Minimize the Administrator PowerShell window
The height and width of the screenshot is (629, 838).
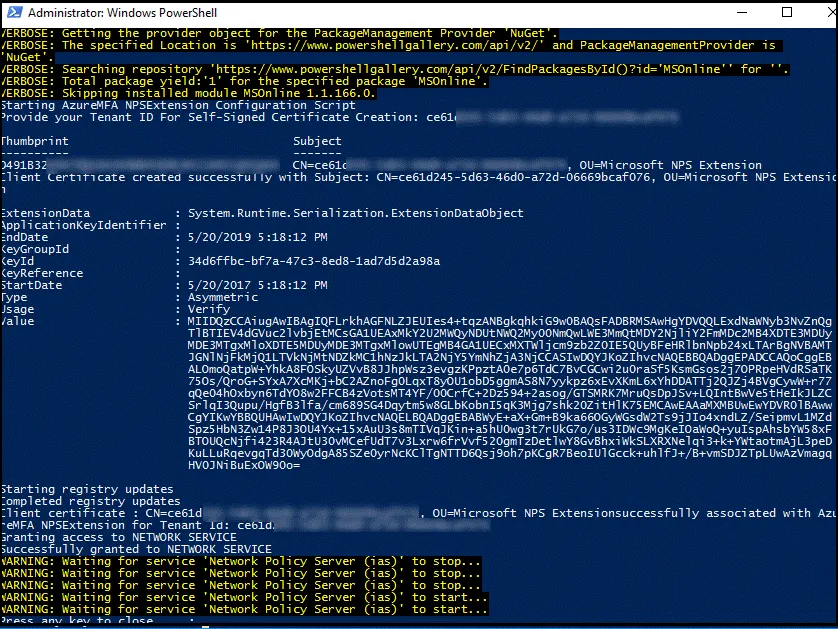point(742,12)
